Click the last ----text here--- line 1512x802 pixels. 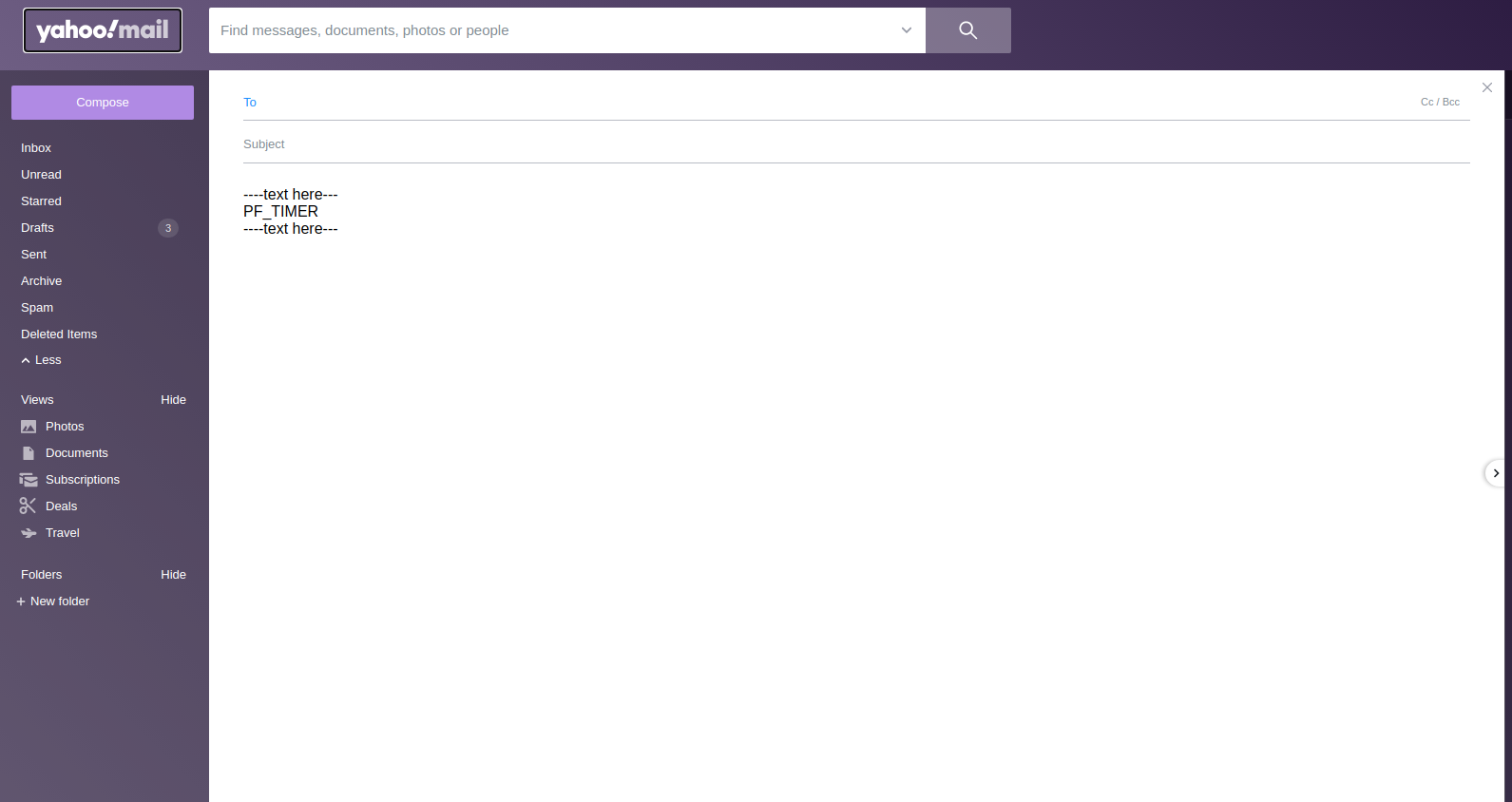point(291,229)
